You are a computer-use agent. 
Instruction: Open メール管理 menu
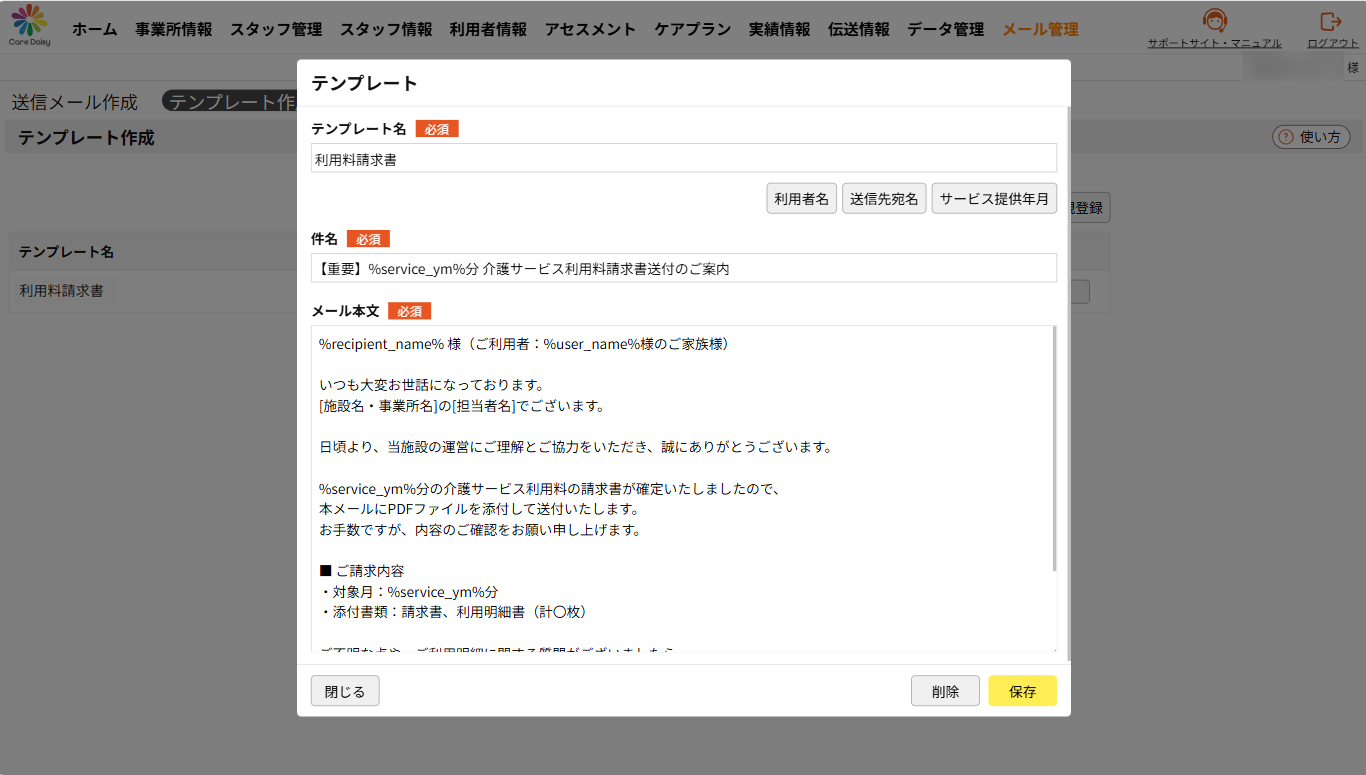1040,29
